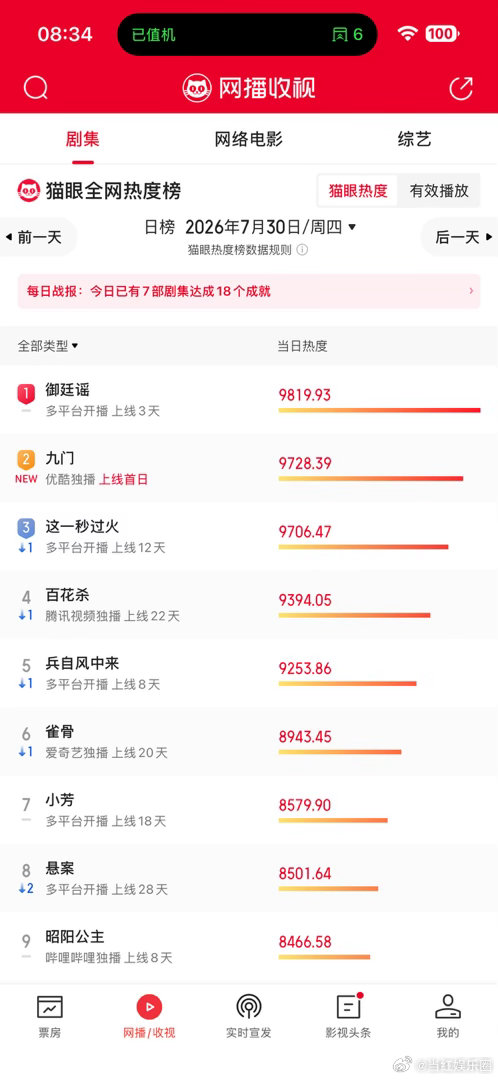Tap the 网播/收视 play icon
The image size is (498, 1080).
(149, 1007)
